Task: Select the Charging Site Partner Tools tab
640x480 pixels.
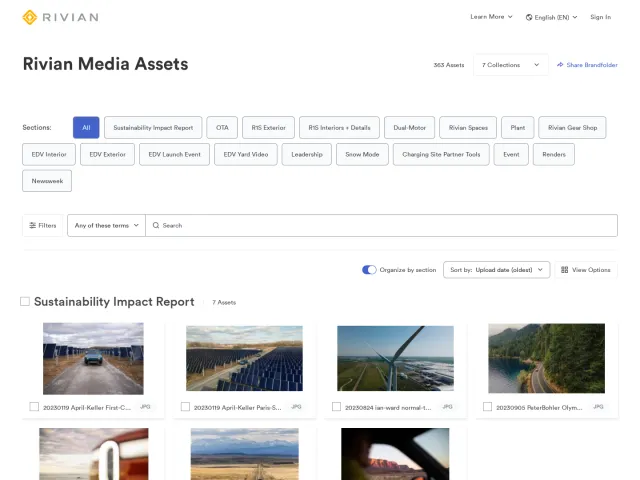Action: click(441, 154)
